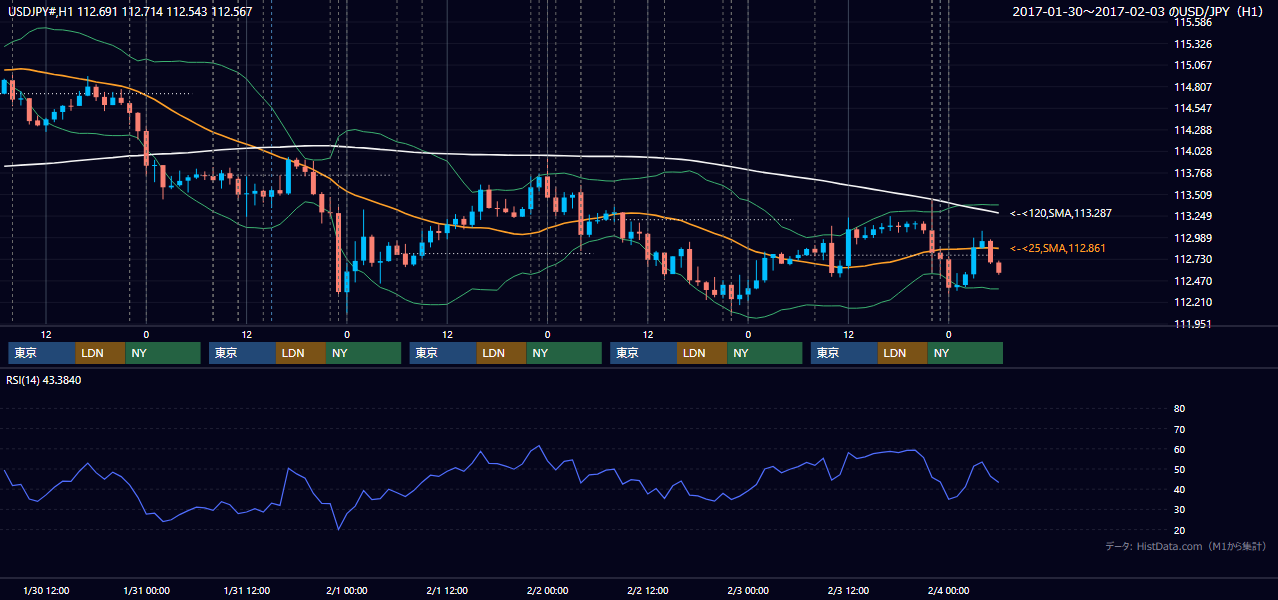Click price axis value 115.326
Viewport: 1278px width, 600px height.
1195,44
